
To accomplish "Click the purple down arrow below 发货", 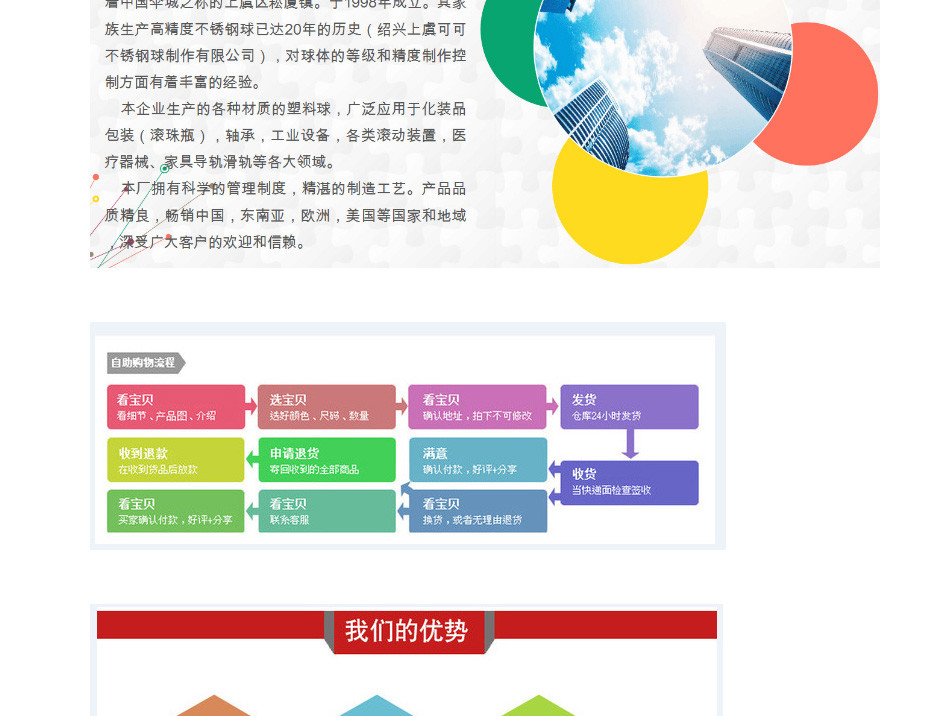I will pos(630,444).
